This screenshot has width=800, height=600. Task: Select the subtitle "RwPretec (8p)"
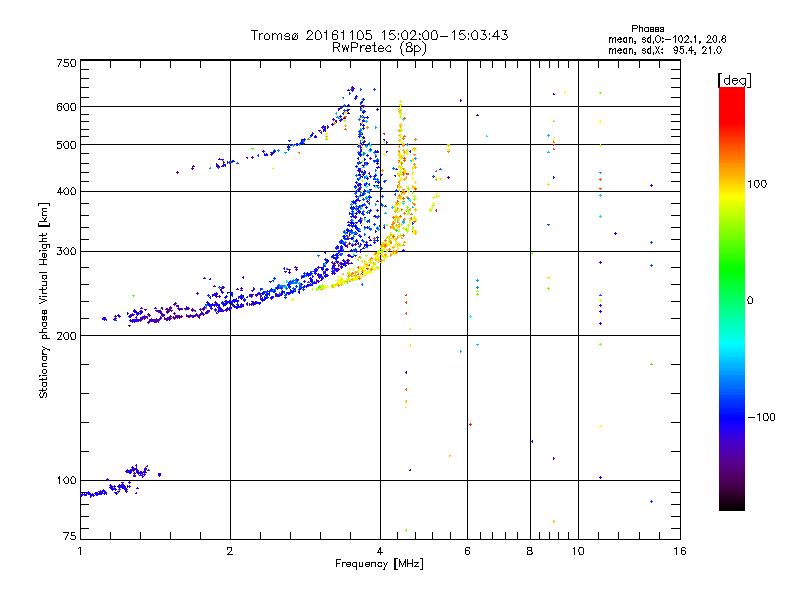click(379, 48)
